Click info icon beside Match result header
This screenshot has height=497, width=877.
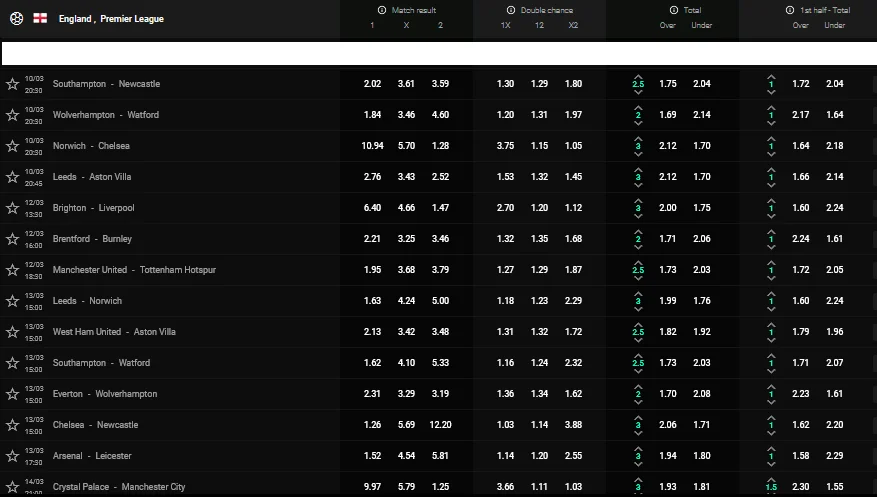382,10
